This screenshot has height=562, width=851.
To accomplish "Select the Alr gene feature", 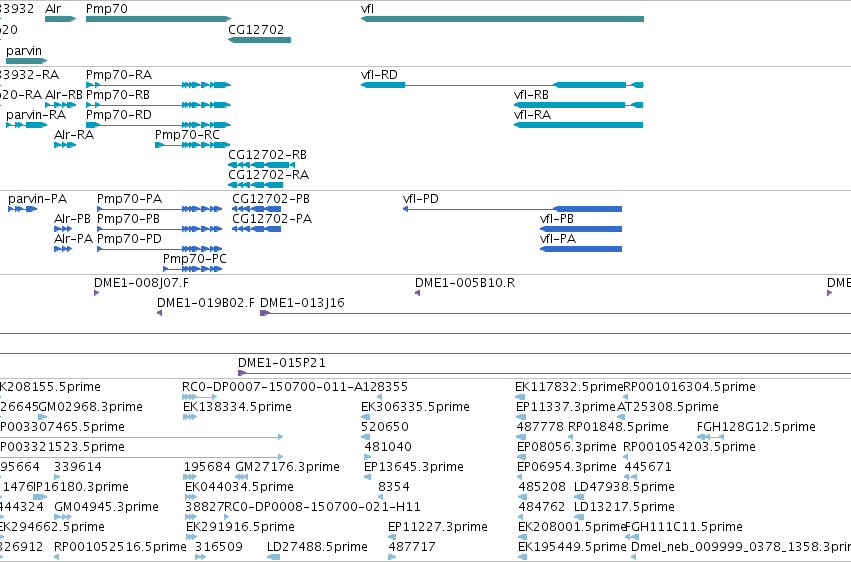I will [x=60, y=19].
